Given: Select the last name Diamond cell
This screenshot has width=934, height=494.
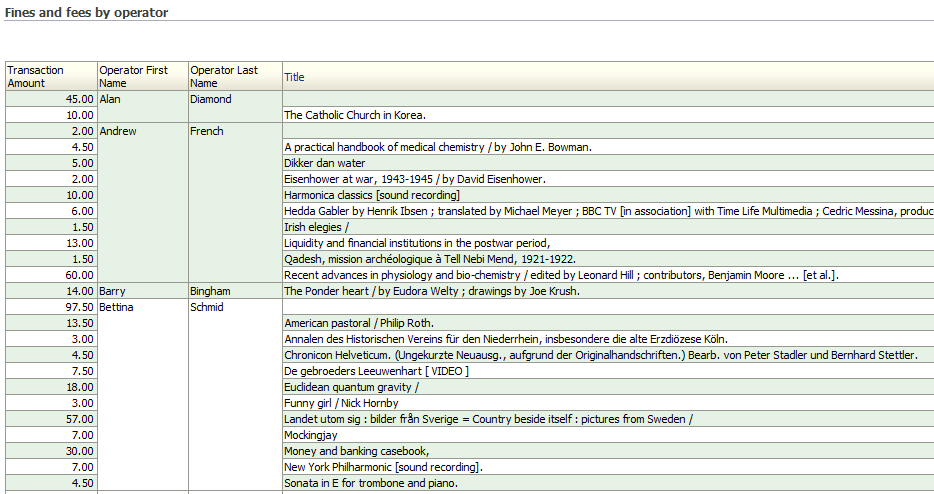Looking at the screenshot, I should tap(210, 99).
